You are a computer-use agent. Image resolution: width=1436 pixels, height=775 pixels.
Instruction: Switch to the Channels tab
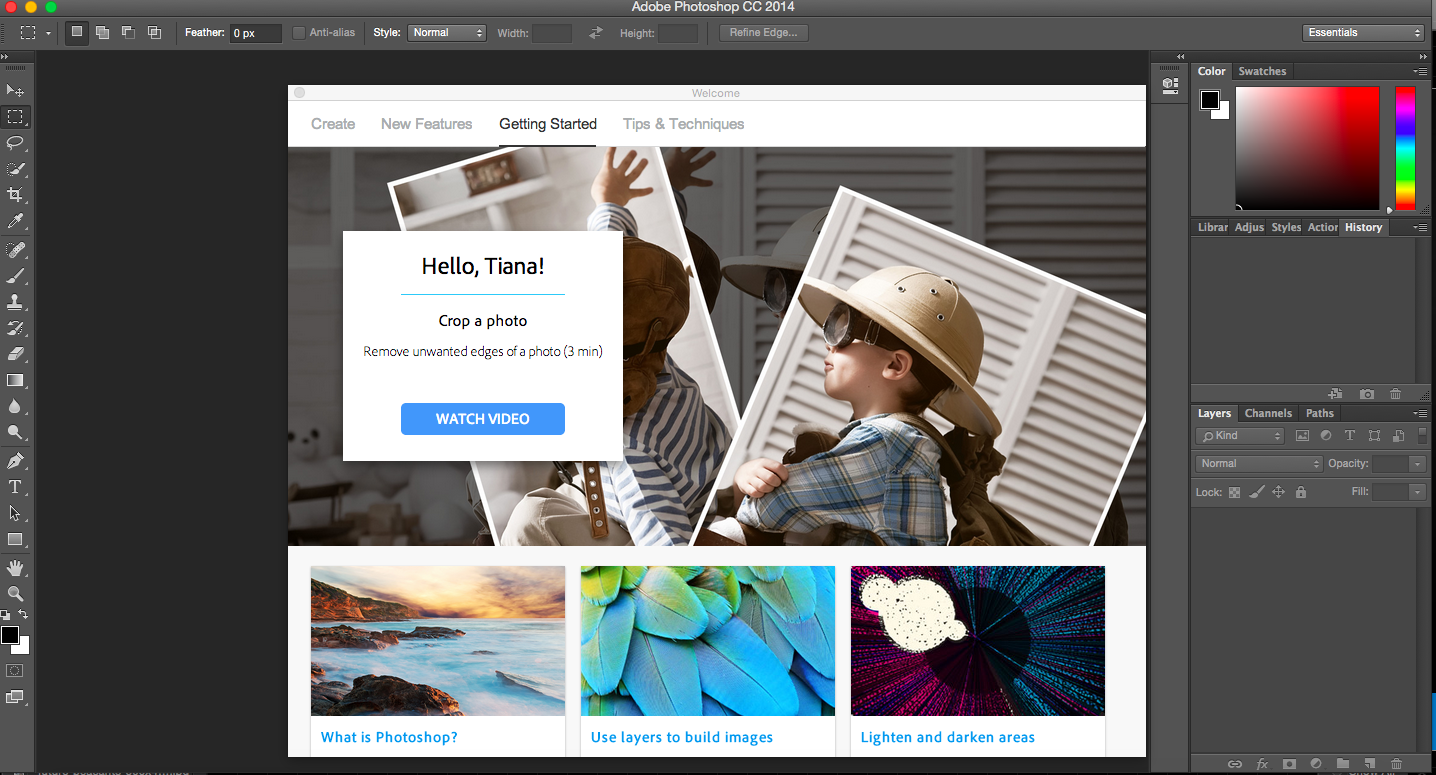pyautogui.click(x=1268, y=413)
